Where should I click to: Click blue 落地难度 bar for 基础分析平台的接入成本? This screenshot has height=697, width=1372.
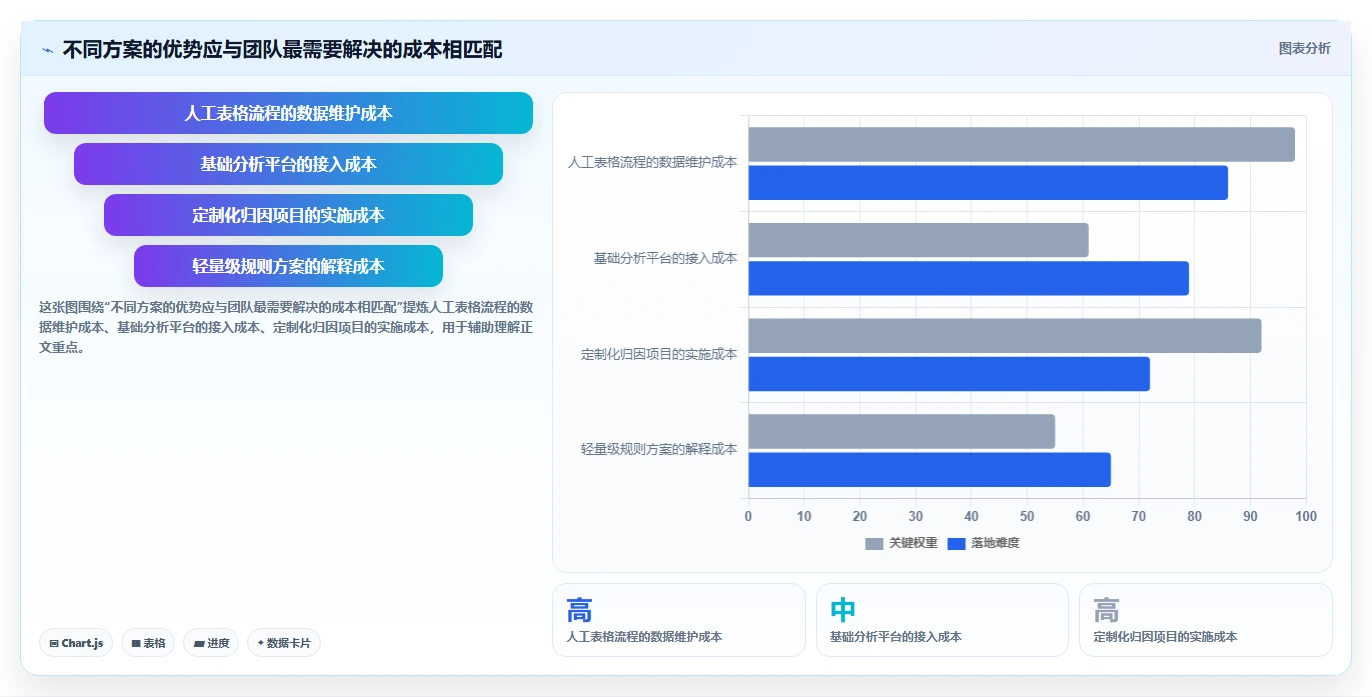[x=968, y=278]
